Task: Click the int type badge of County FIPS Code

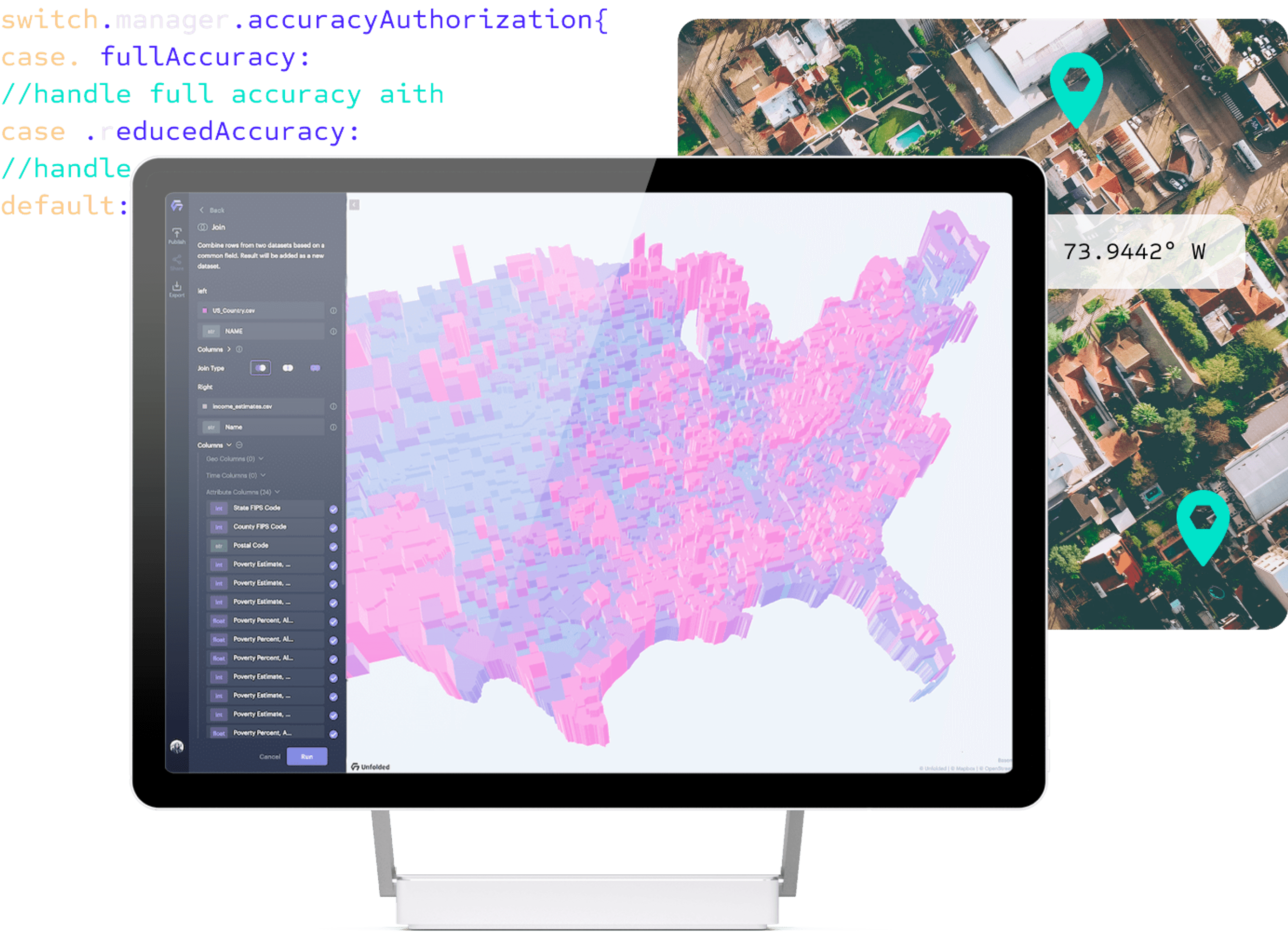Action: 219,527
